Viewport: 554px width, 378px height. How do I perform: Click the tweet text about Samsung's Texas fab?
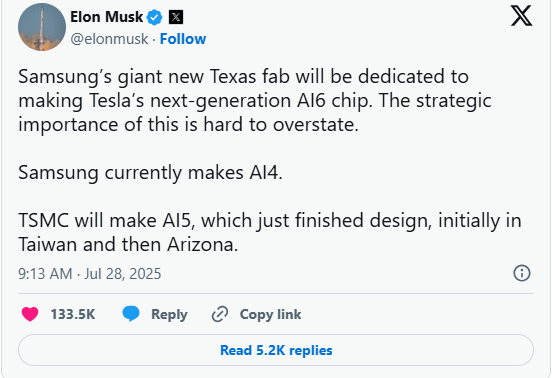click(x=254, y=100)
